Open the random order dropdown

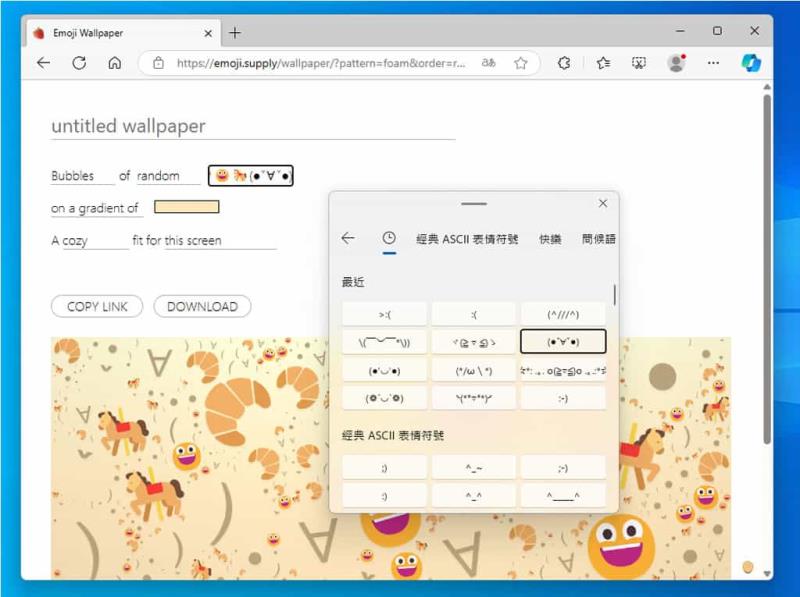168,176
